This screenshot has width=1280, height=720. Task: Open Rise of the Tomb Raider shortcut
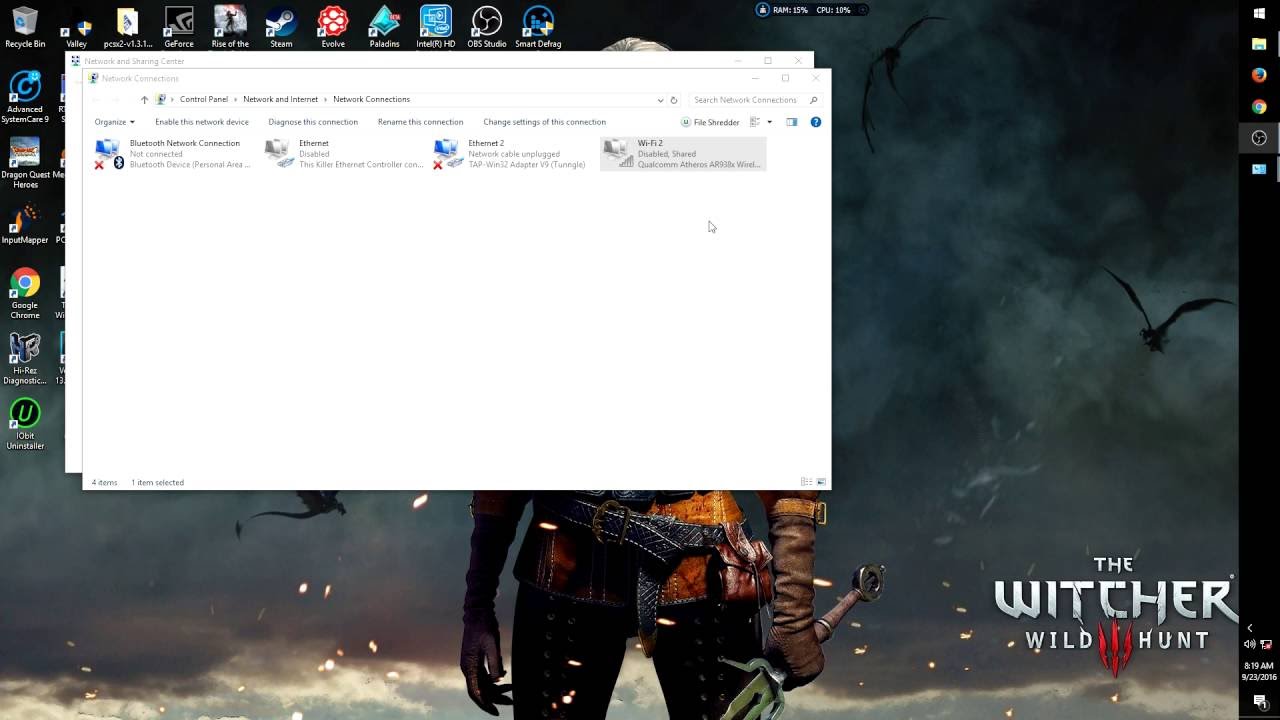tap(230, 27)
